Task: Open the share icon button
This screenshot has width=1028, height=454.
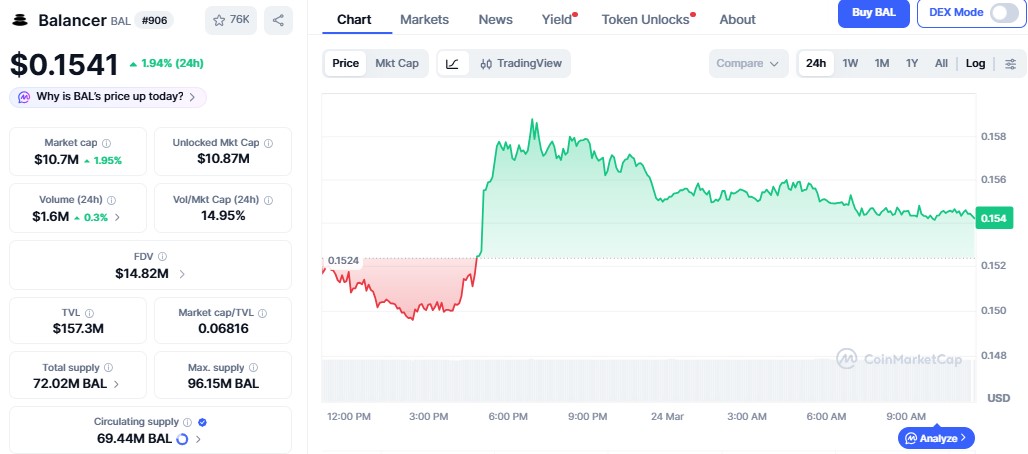Action: click(278, 20)
